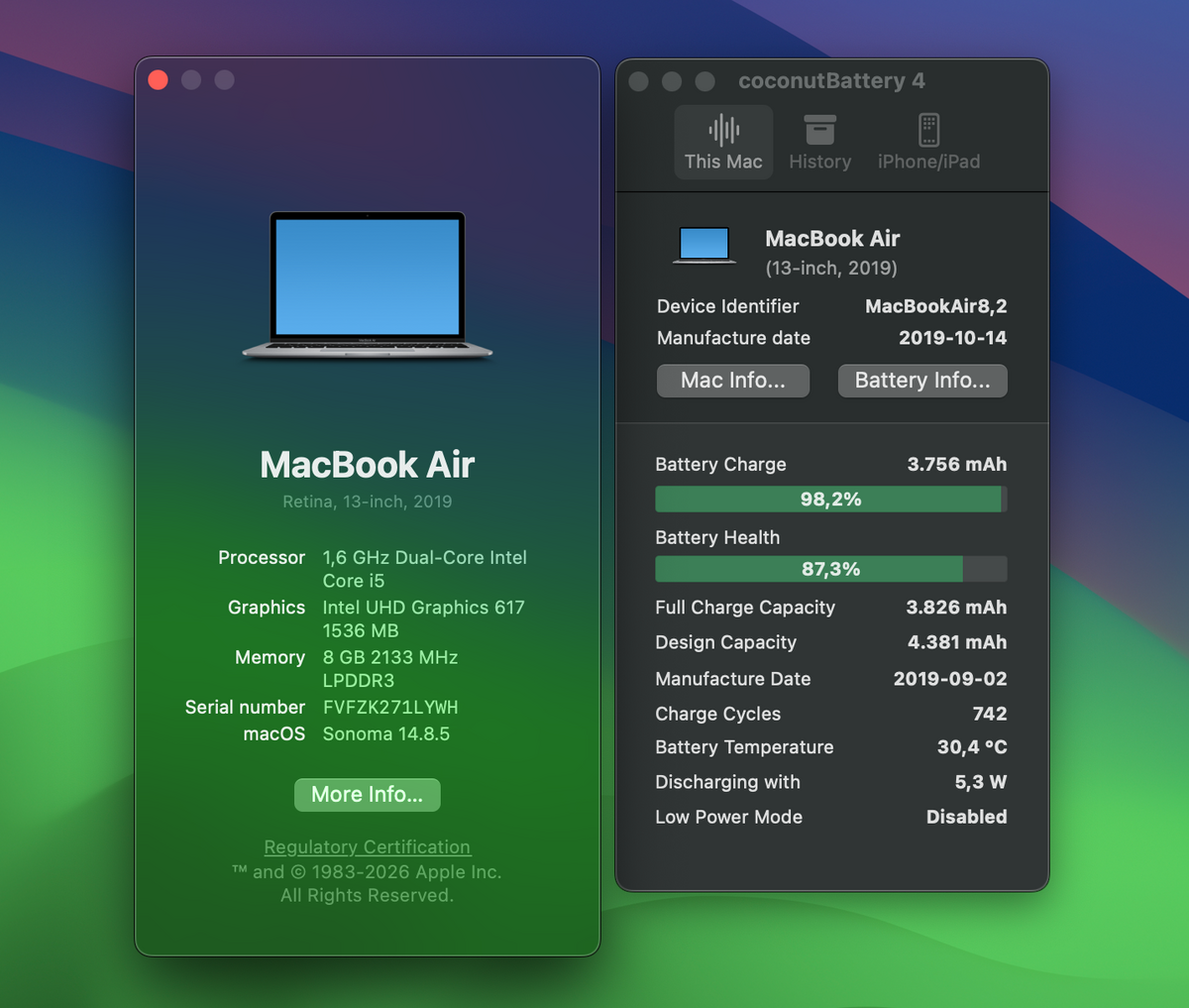Click the gray zoom button of coconutBattery
Viewport: 1189px width, 1008px height.
[704, 81]
